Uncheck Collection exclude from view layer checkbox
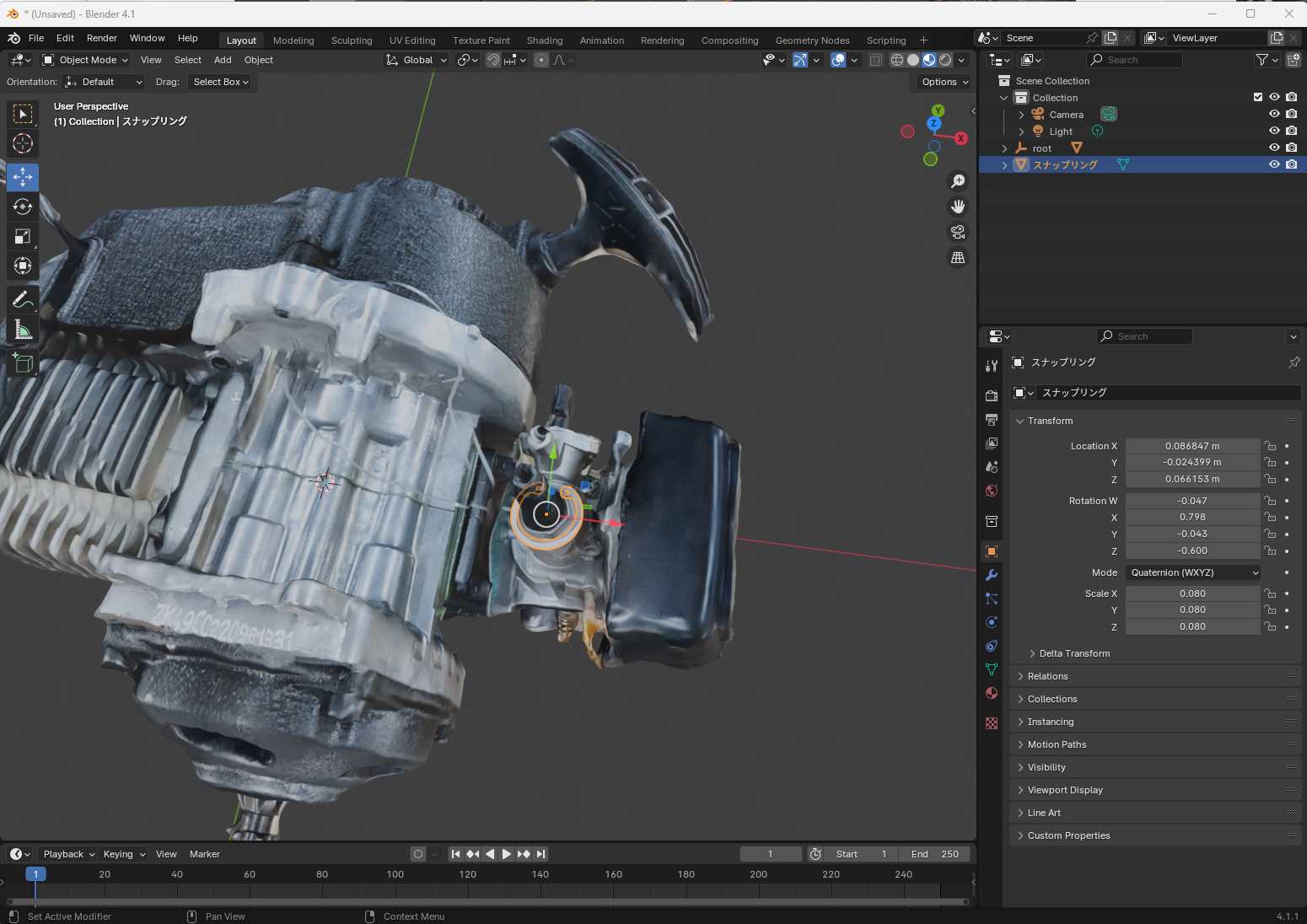 click(1258, 97)
